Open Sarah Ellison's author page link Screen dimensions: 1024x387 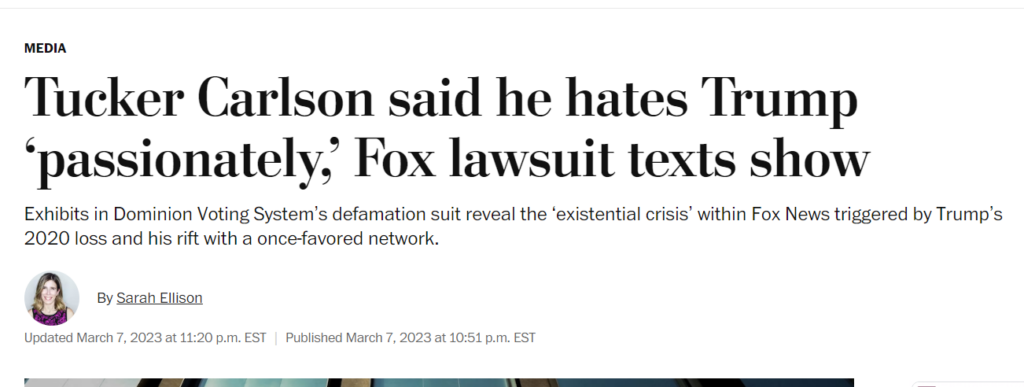coord(159,298)
